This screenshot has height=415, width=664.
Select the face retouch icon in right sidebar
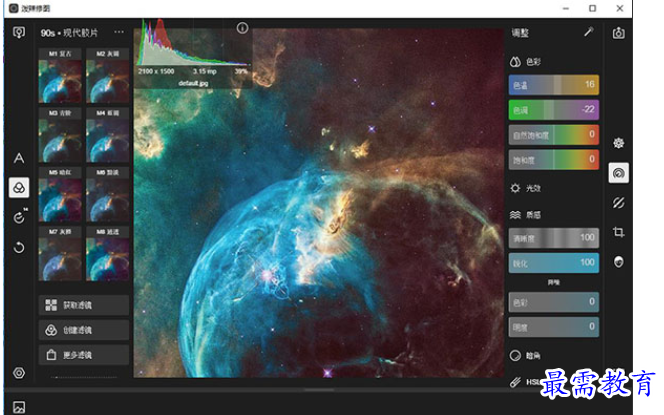(618, 262)
